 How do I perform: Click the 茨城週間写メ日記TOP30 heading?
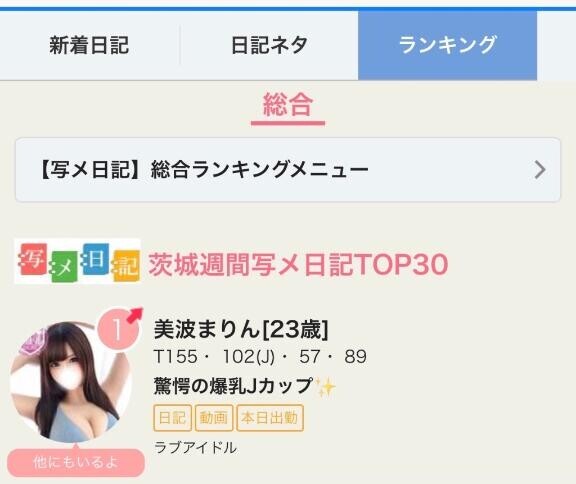[x=298, y=264]
